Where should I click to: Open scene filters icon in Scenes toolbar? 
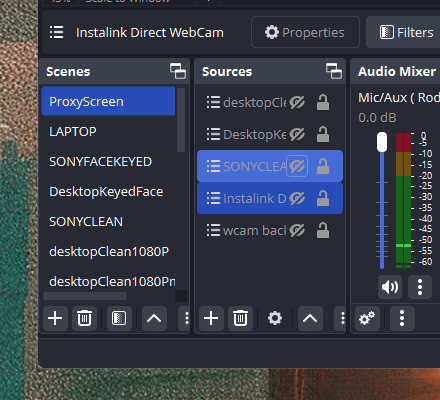pos(119,318)
